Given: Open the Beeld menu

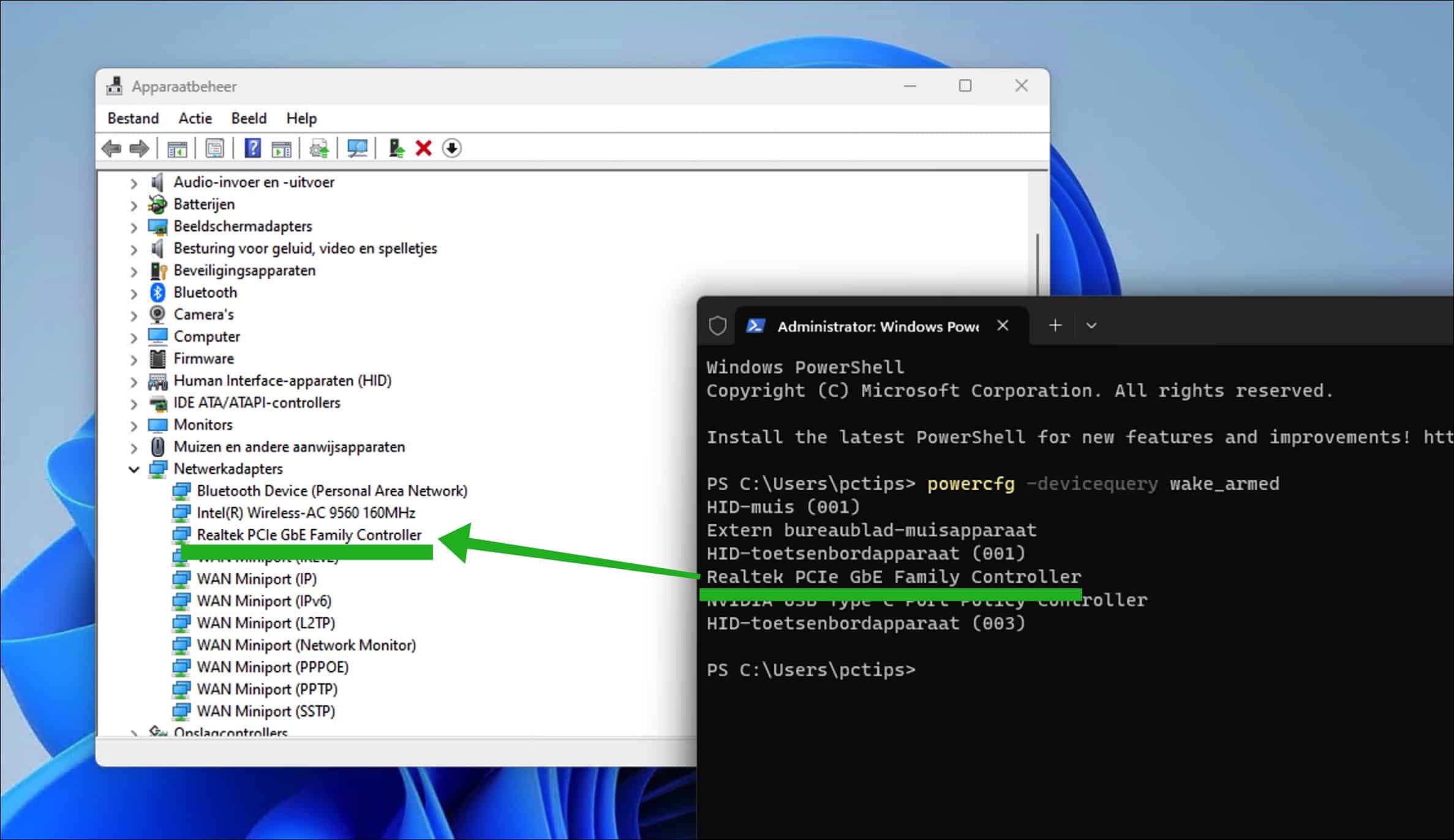Looking at the screenshot, I should pyautogui.click(x=248, y=118).
